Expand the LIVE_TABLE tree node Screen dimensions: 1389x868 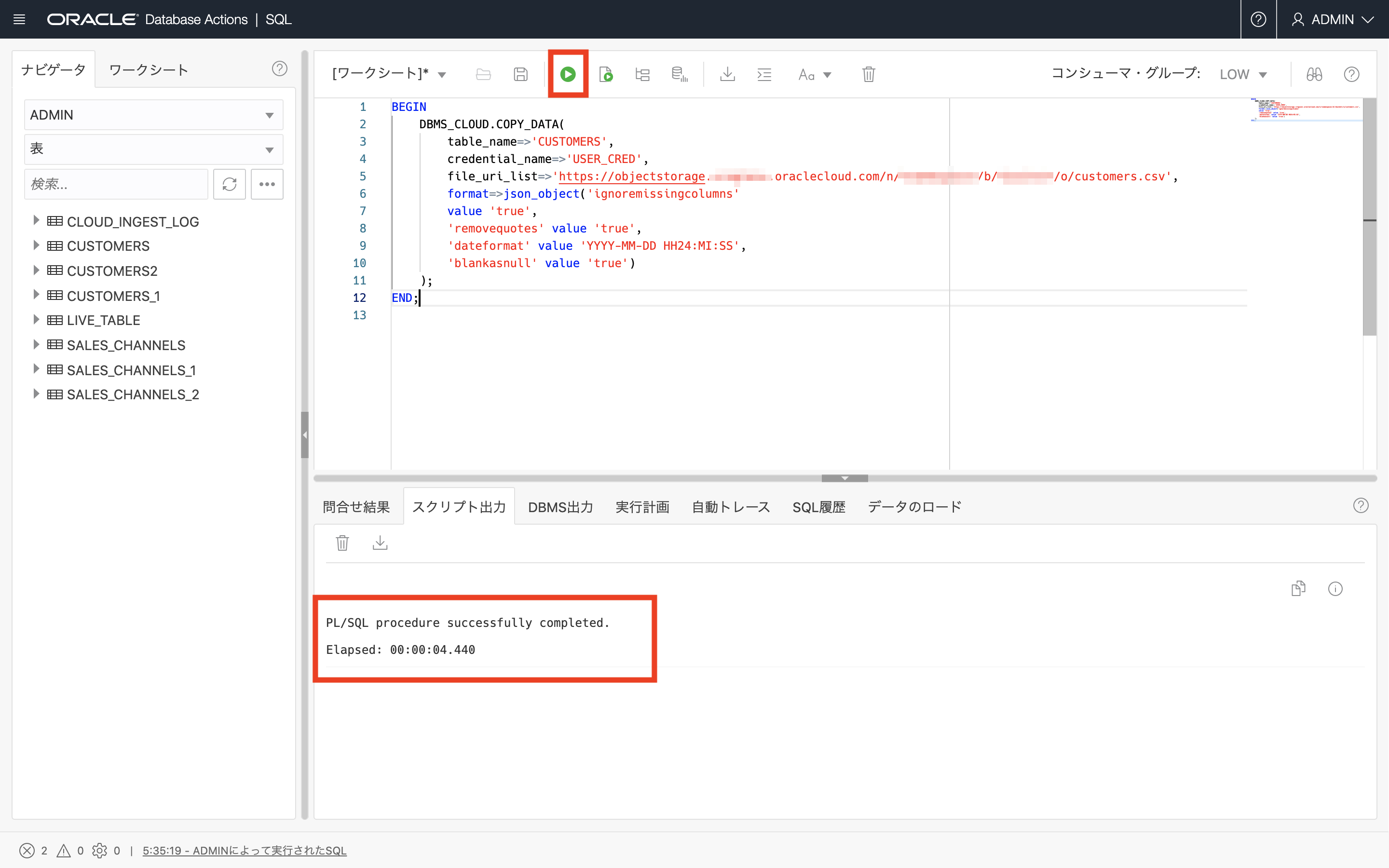pyautogui.click(x=36, y=320)
